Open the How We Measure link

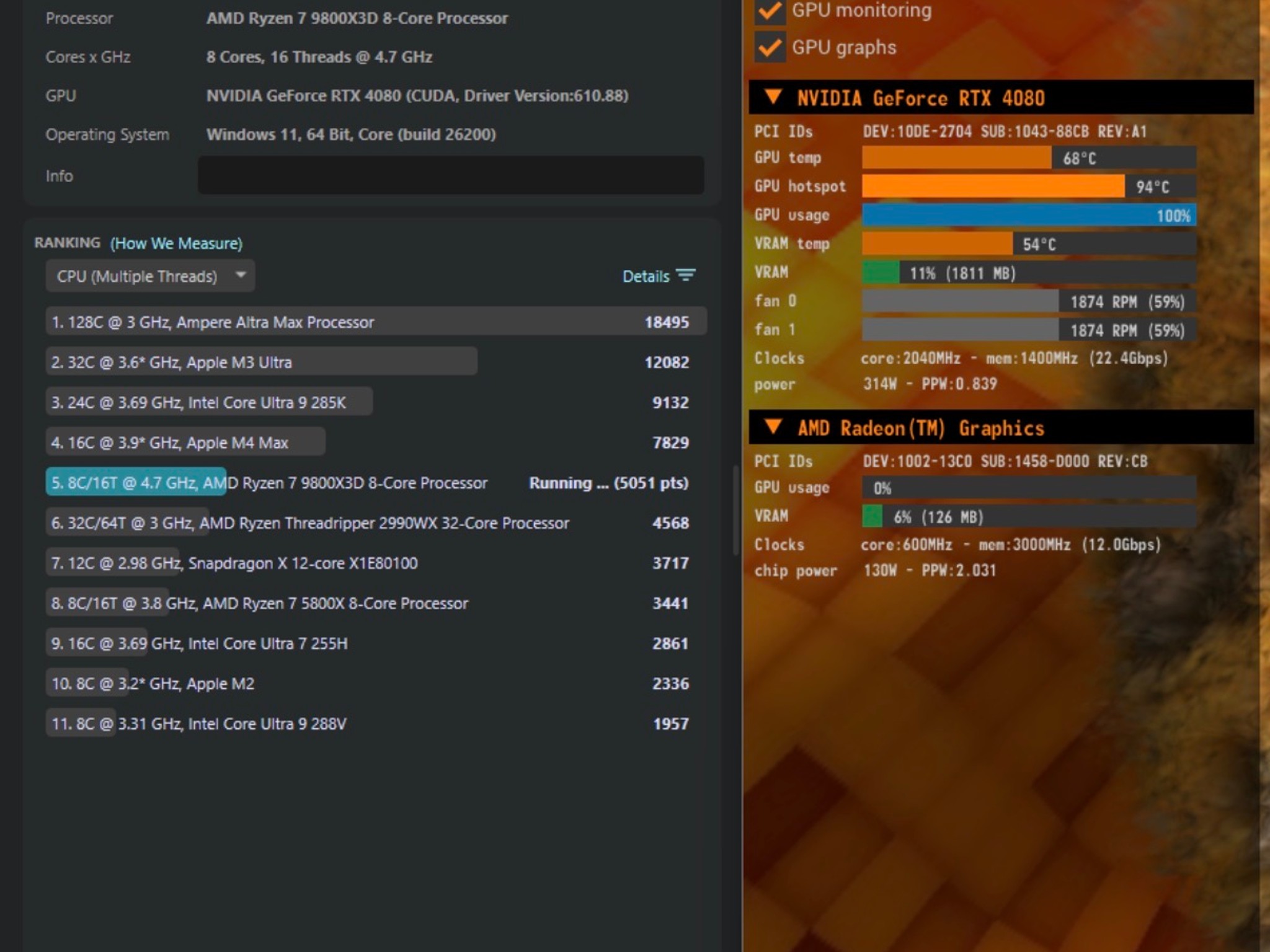[x=176, y=244]
